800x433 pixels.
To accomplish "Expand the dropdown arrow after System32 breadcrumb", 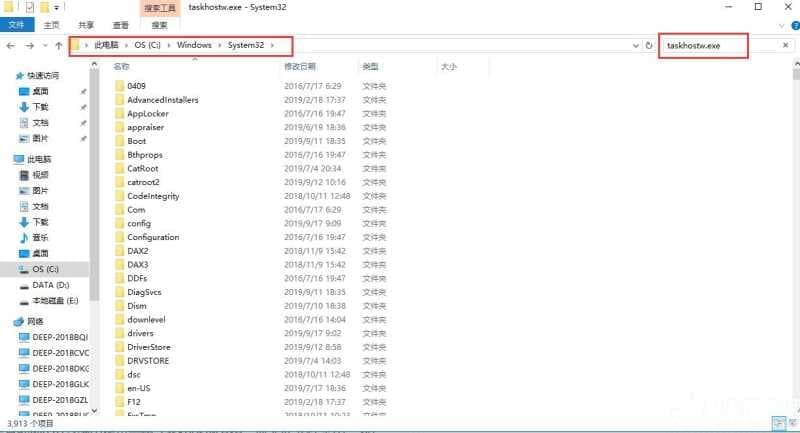I will [x=272, y=45].
